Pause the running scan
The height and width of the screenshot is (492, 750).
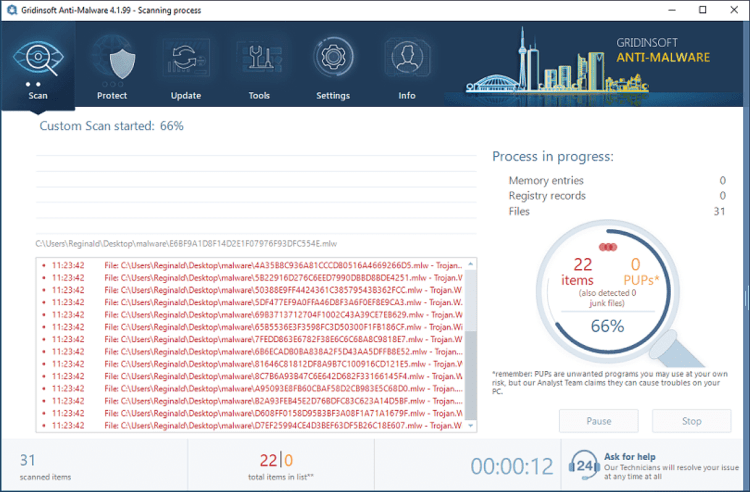coord(599,421)
